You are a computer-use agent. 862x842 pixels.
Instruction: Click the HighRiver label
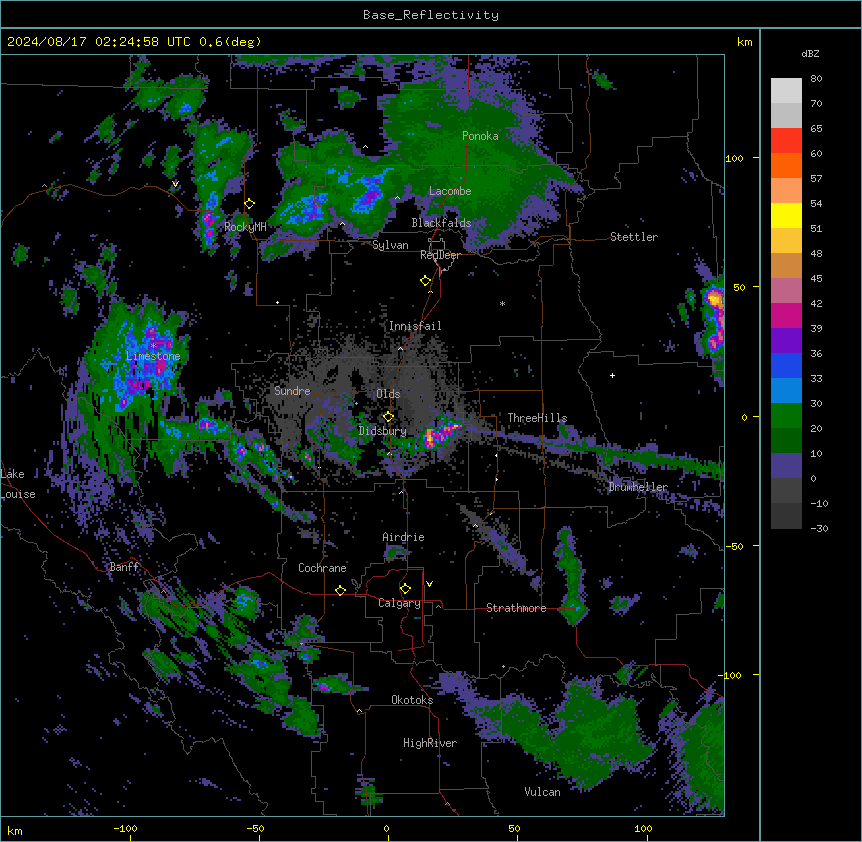tap(430, 743)
